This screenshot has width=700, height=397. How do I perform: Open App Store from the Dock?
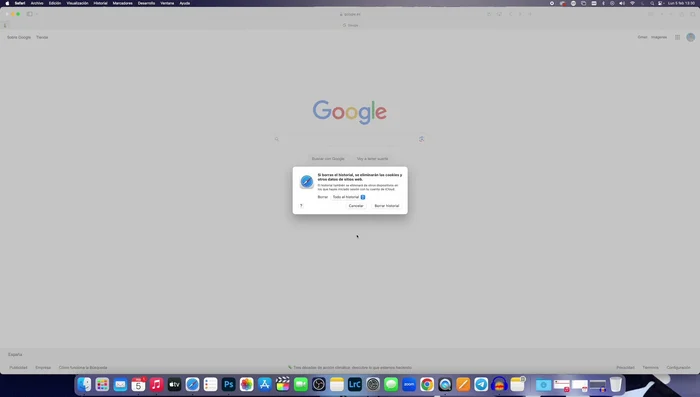(x=264, y=384)
